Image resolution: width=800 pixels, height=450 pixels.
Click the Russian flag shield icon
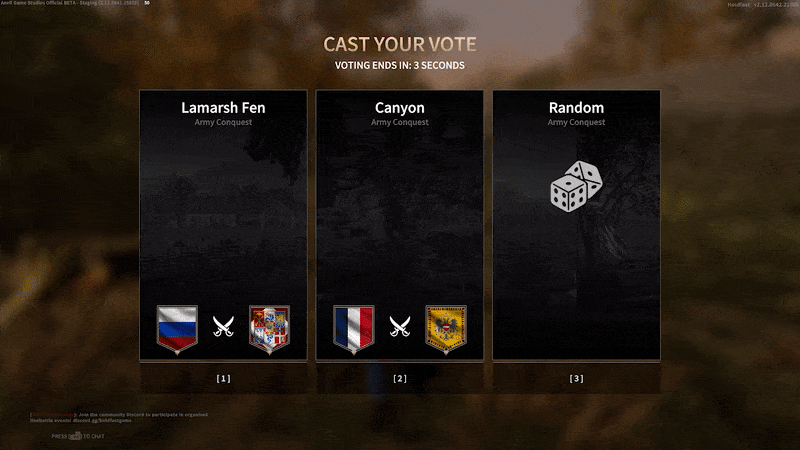177,329
